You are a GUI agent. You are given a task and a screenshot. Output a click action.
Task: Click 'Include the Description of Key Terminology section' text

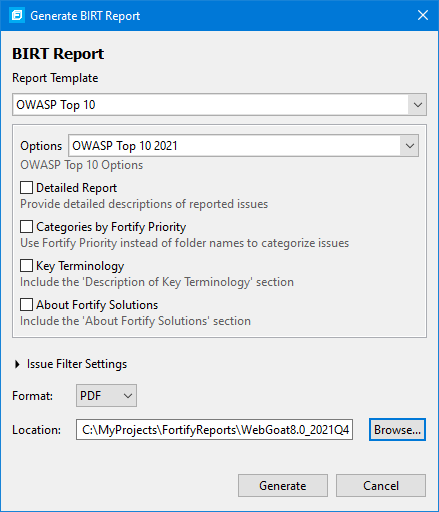click(157, 282)
